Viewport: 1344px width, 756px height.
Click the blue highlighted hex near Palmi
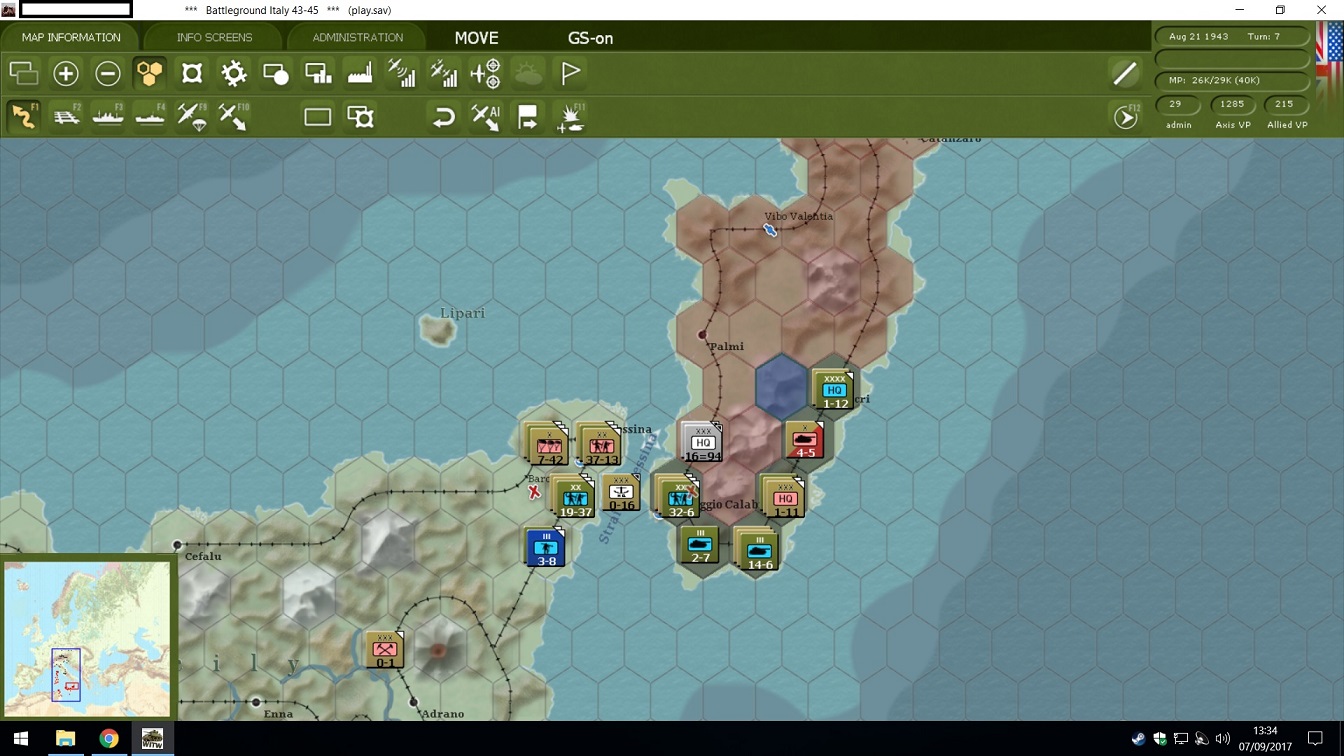[x=782, y=387]
